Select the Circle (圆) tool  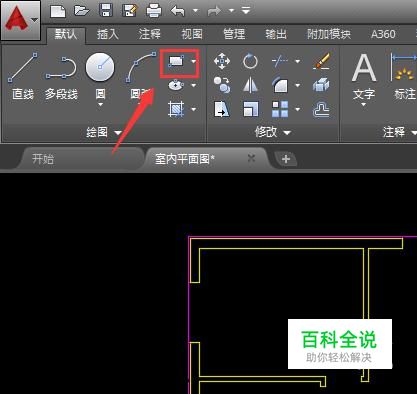click(x=100, y=75)
